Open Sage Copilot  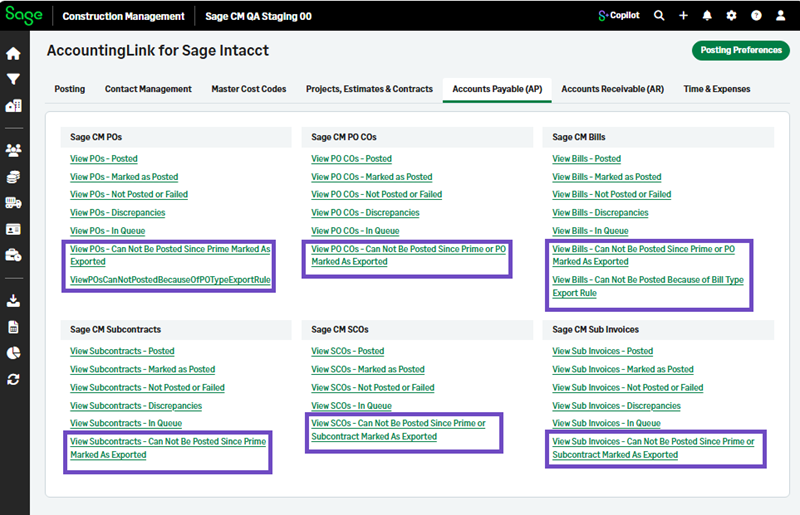[x=619, y=16]
